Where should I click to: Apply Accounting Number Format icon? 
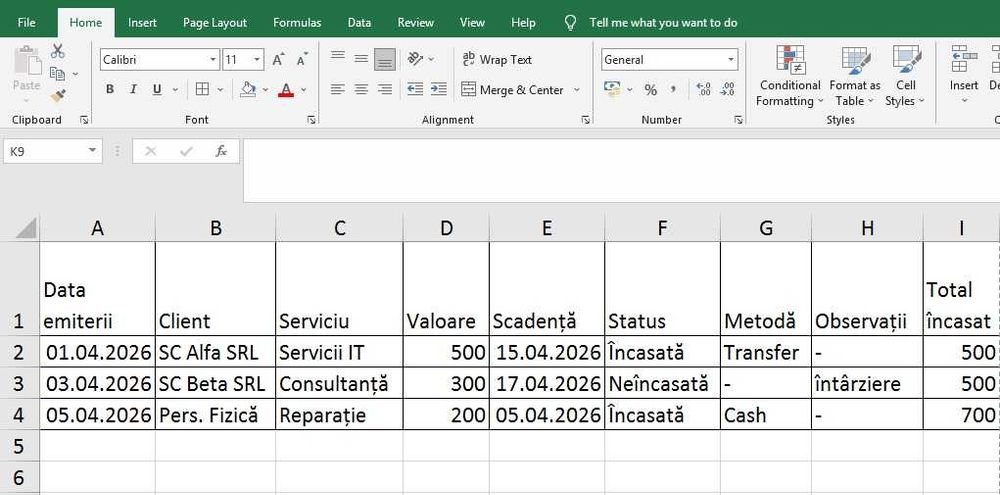[x=612, y=89]
